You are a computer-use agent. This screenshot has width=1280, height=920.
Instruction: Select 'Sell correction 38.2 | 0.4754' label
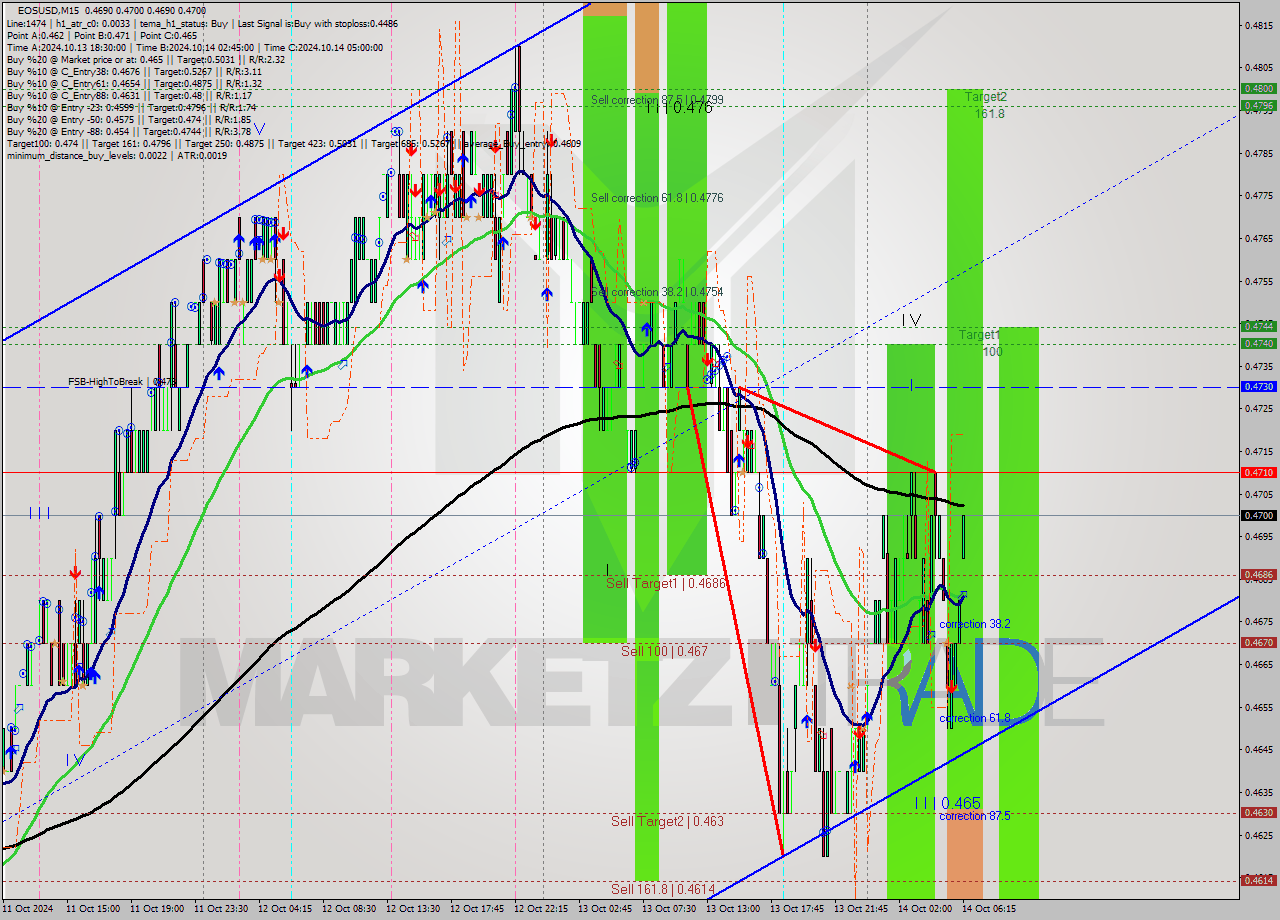(656, 292)
